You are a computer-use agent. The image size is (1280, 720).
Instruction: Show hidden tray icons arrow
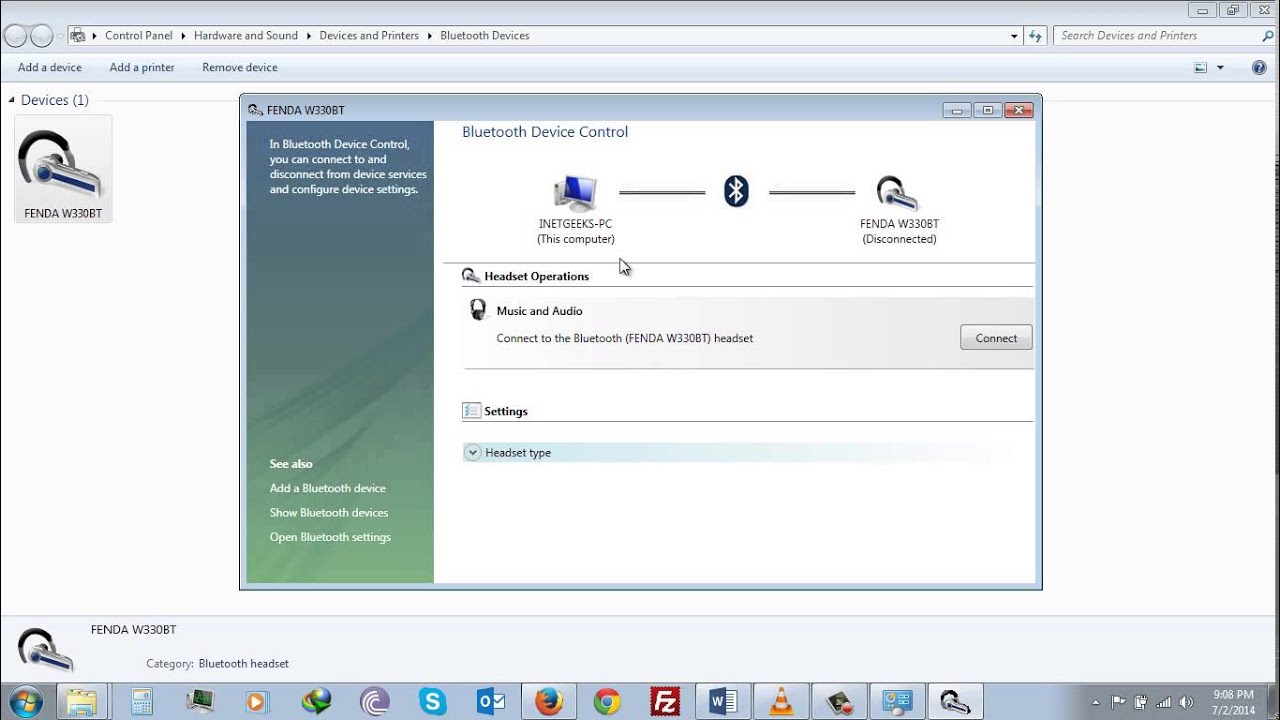point(1096,701)
